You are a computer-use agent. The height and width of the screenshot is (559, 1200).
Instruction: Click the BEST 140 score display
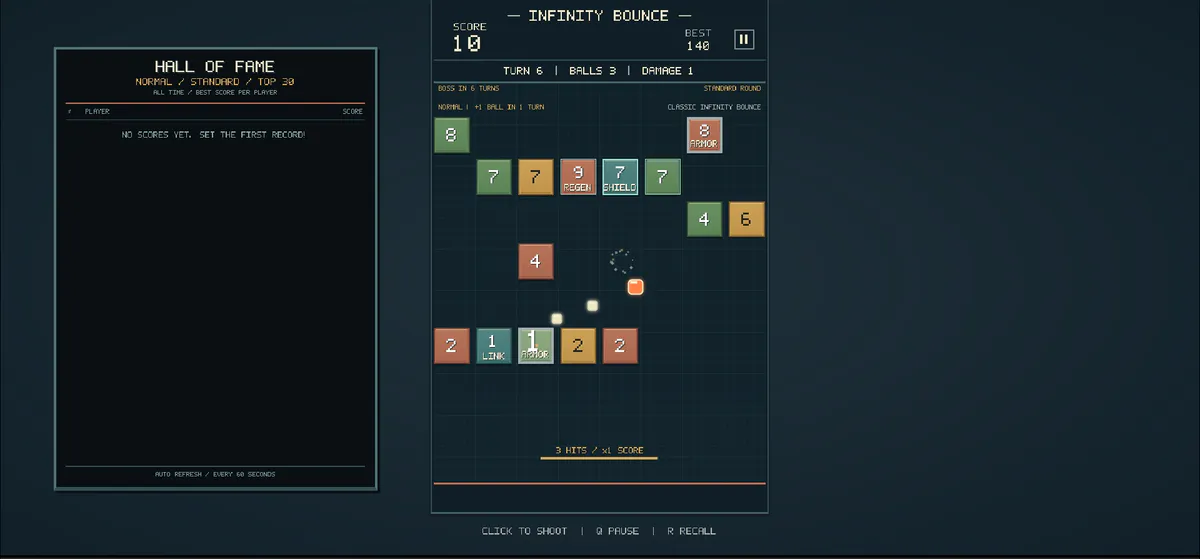click(698, 40)
